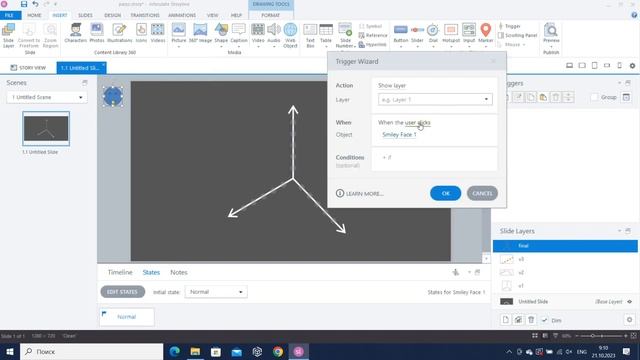The width and height of the screenshot is (640, 360).
Task: Toggle the Group checkbox in Triggers panel
Action: (x=594, y=97)
